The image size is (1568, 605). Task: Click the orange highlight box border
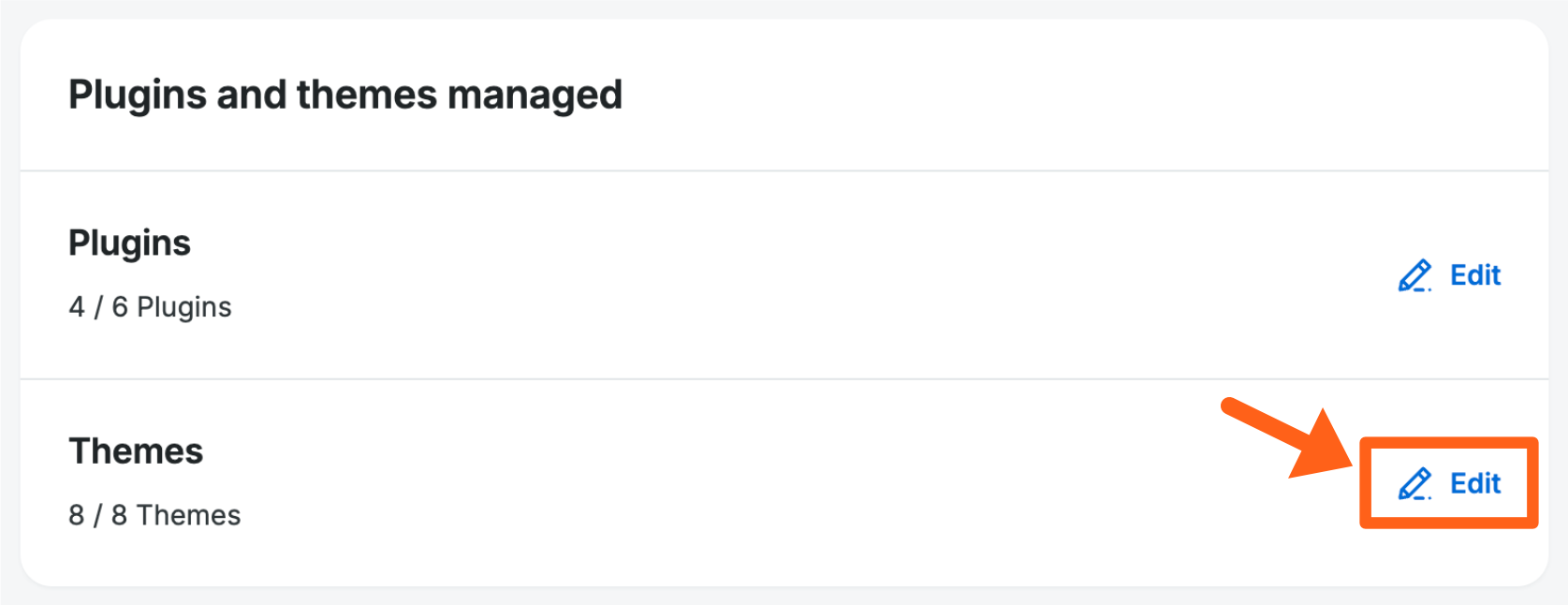(1448, 441)
